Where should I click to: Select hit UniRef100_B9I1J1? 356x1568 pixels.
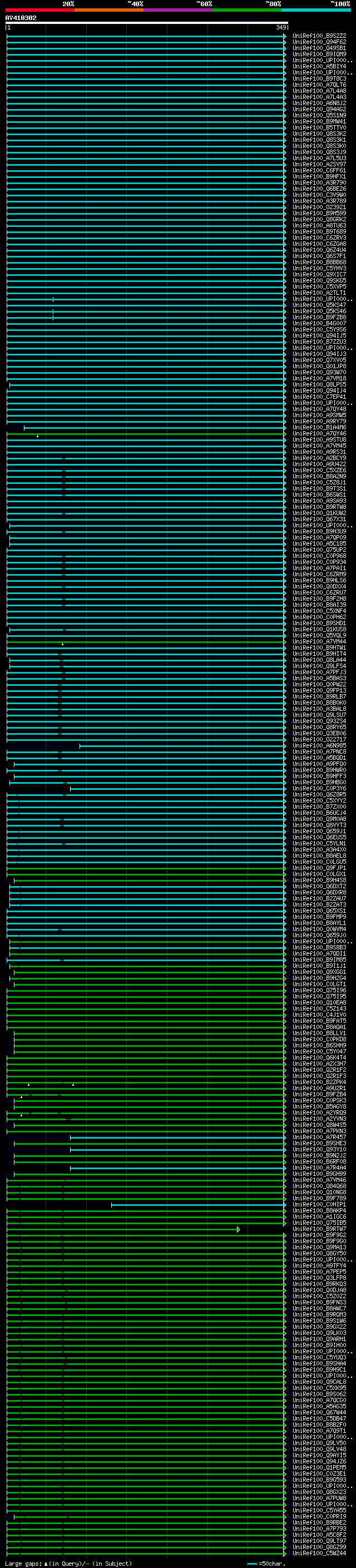tap(319, 966)
